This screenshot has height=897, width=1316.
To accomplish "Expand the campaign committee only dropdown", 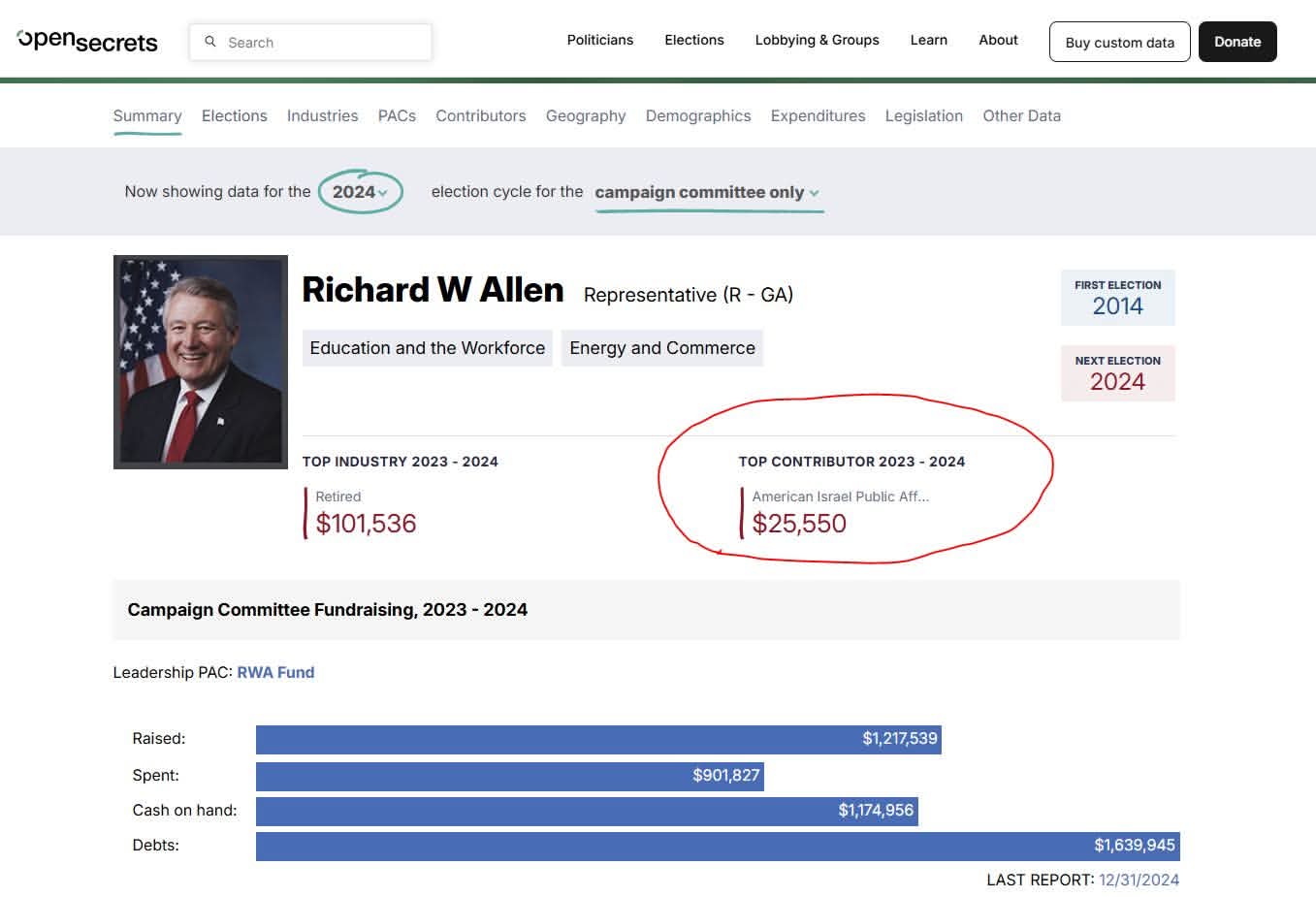I will click(707, 192).
